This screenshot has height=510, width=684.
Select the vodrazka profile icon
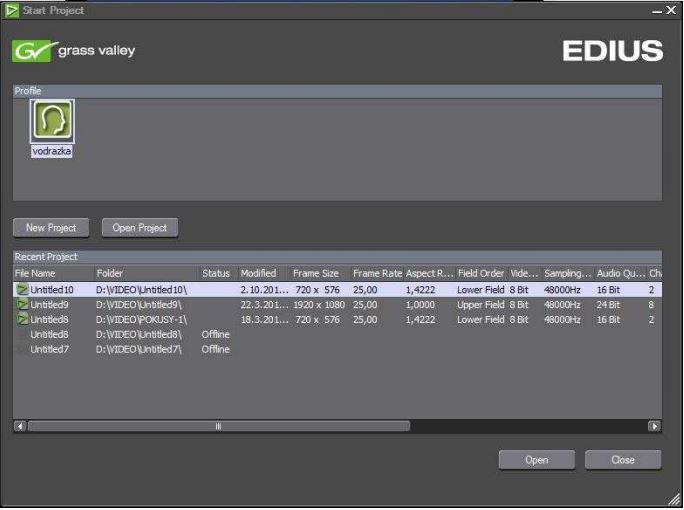[52, 121]
